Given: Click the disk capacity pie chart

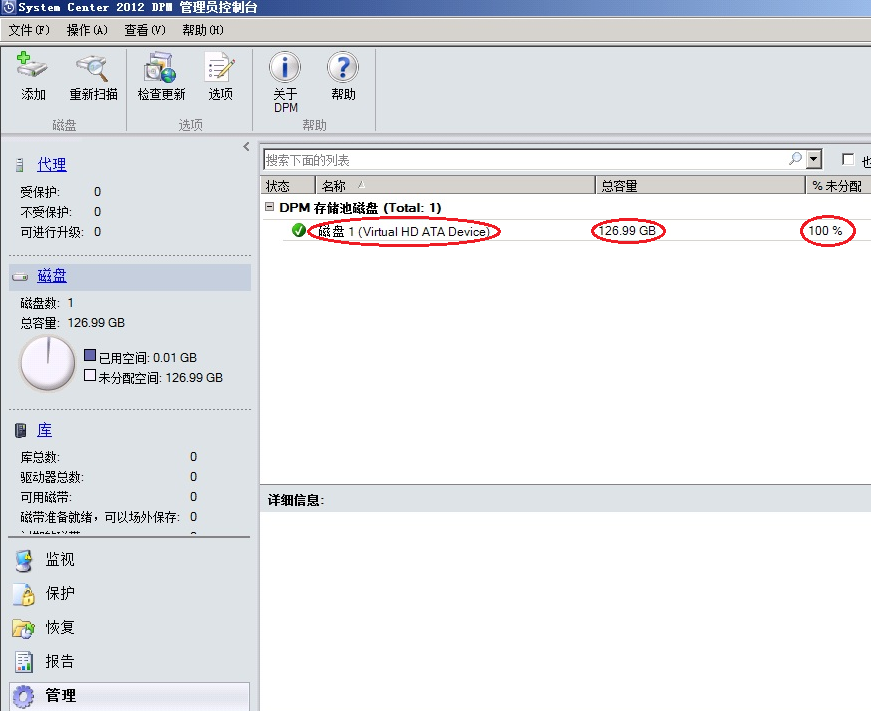Looking at the screenshot, I should pos(47,363).
